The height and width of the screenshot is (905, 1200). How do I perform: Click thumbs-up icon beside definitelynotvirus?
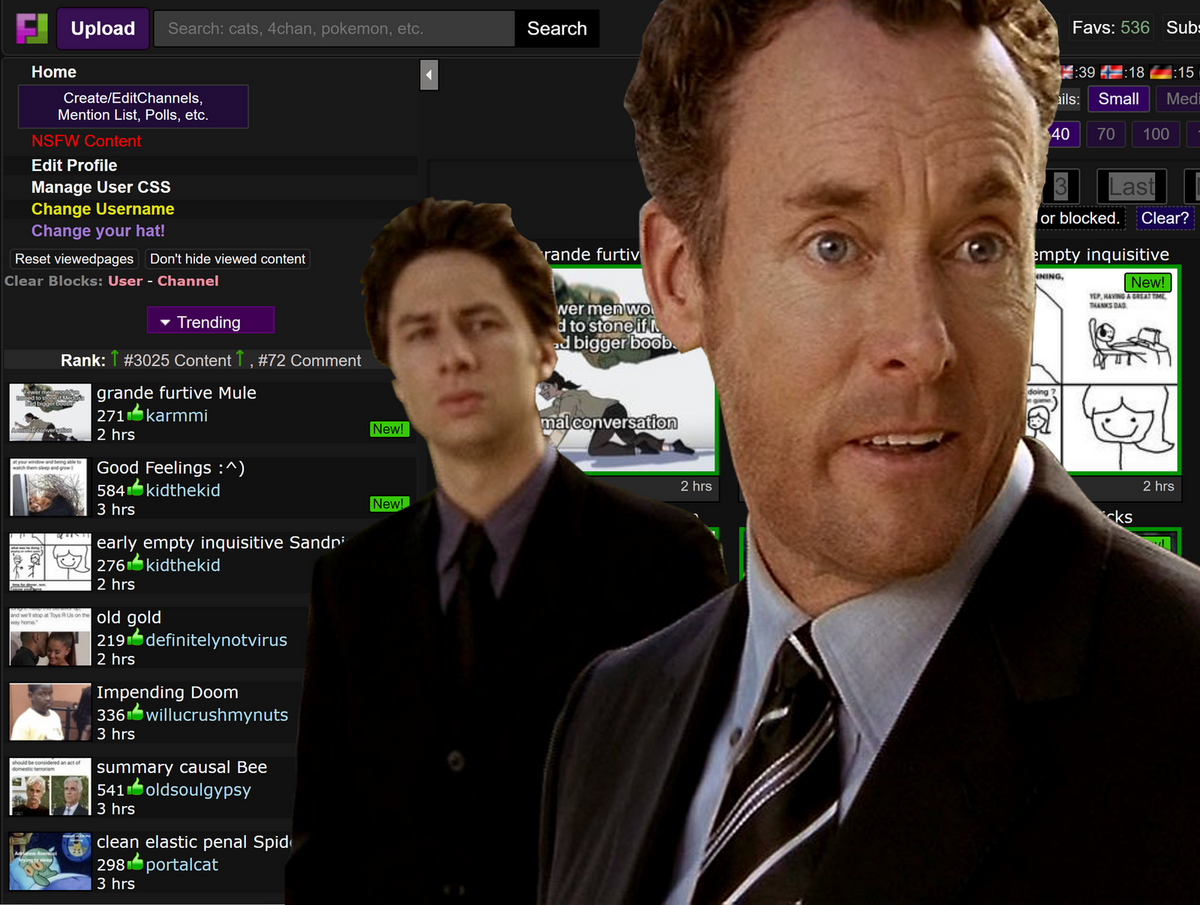tap(135, 639)
